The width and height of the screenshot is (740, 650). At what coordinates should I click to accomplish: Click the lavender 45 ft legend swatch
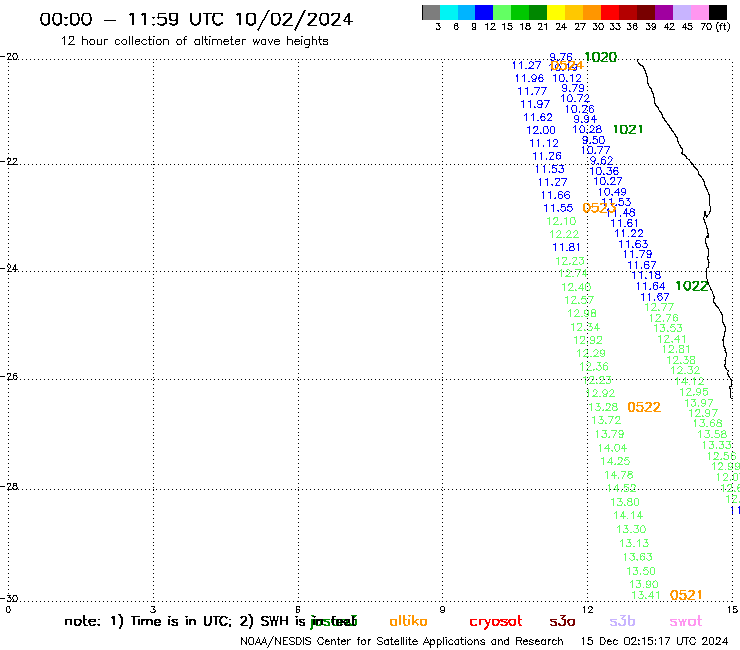click(681, 12)
